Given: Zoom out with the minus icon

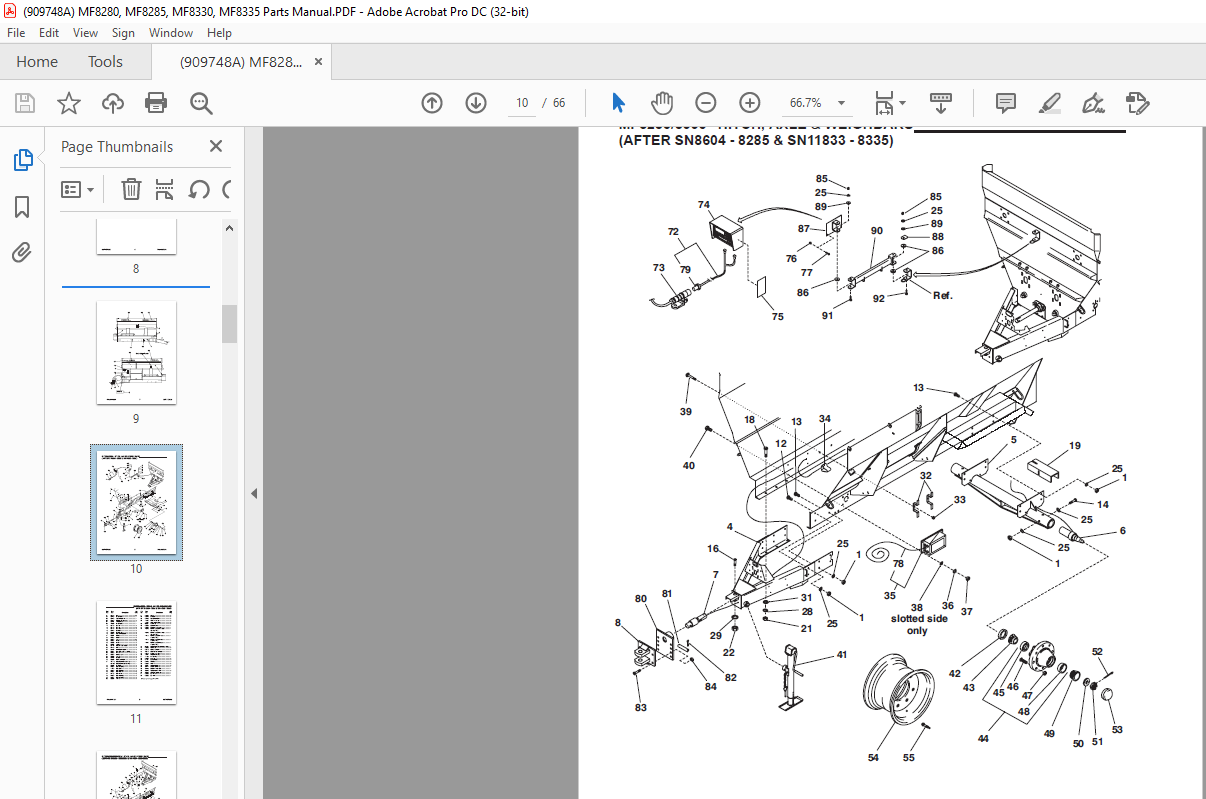Looking at the screenshot, I should click(706, 103).
